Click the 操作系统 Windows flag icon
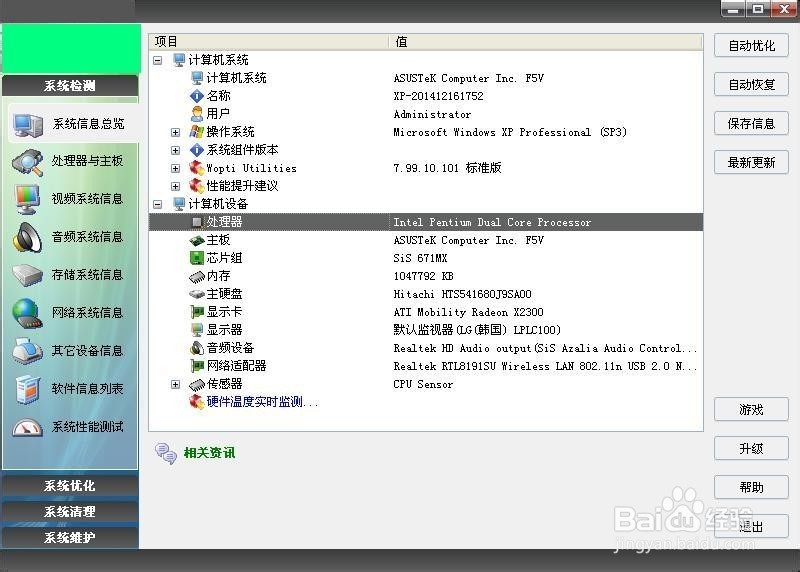Image resolution: width=800 pixels, height=572 pixels. (x=196, y=132)
